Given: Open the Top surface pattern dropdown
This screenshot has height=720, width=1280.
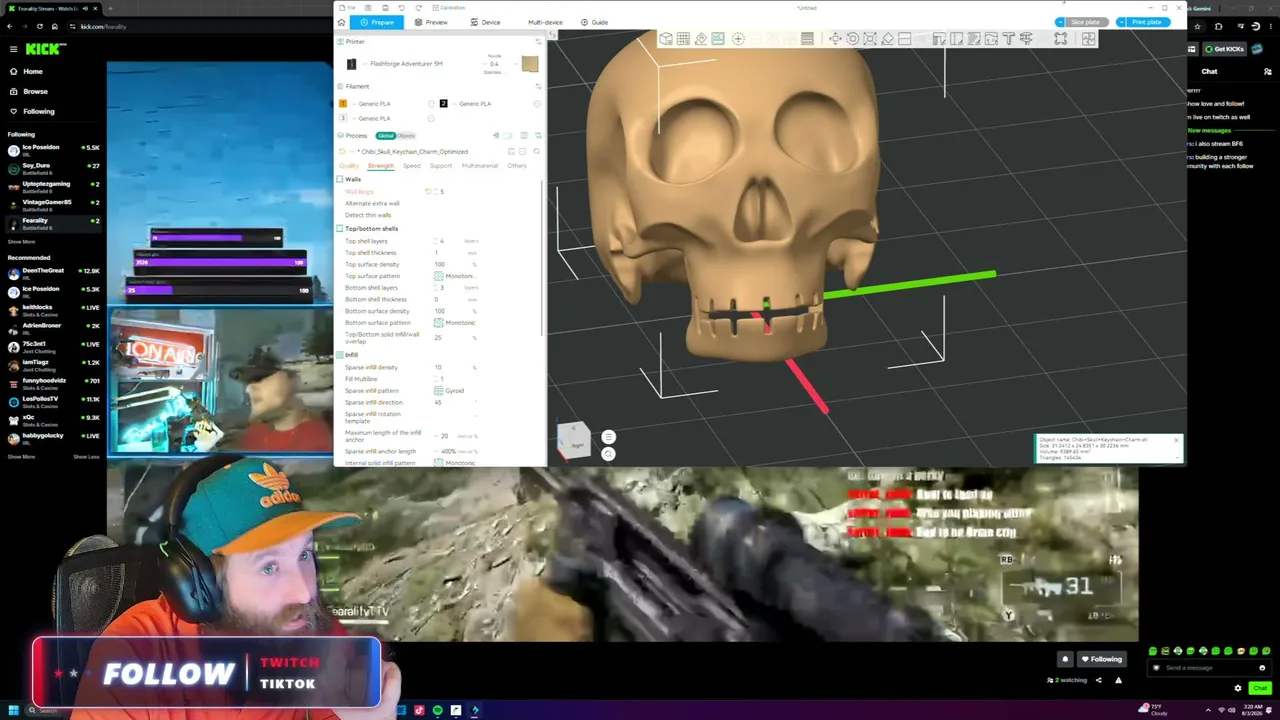Looking at the screenshot, I should click(455, 276).
